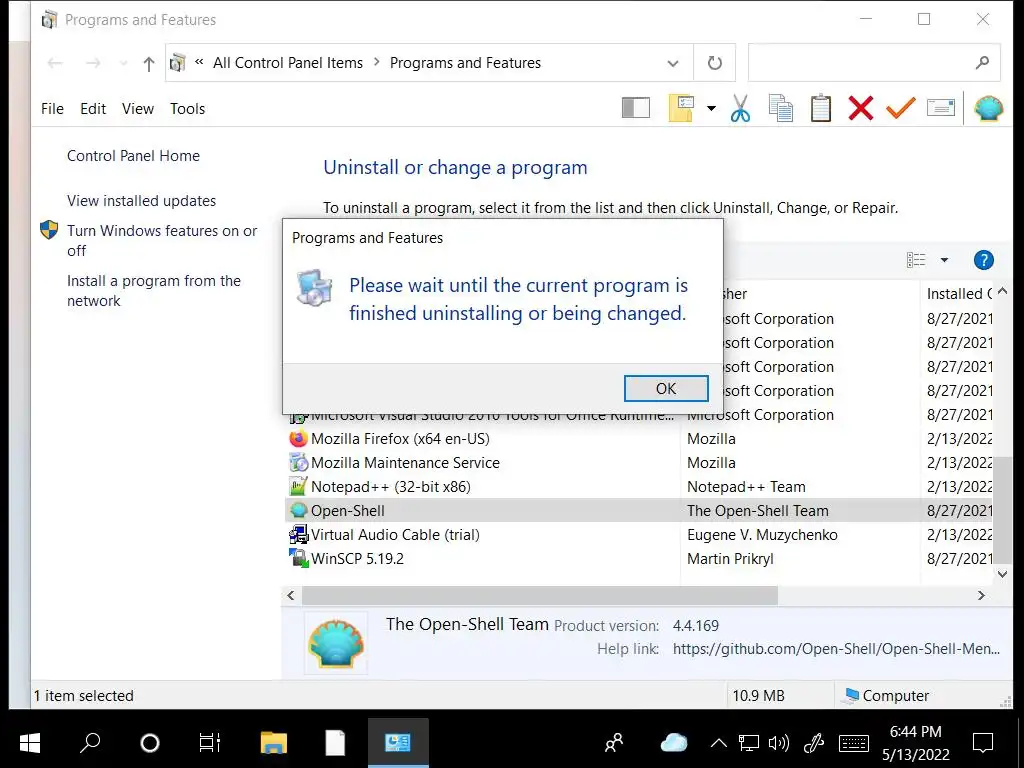Open Install a program from the network
Viewport: 1024px width, 768px height.
[153, 291]
